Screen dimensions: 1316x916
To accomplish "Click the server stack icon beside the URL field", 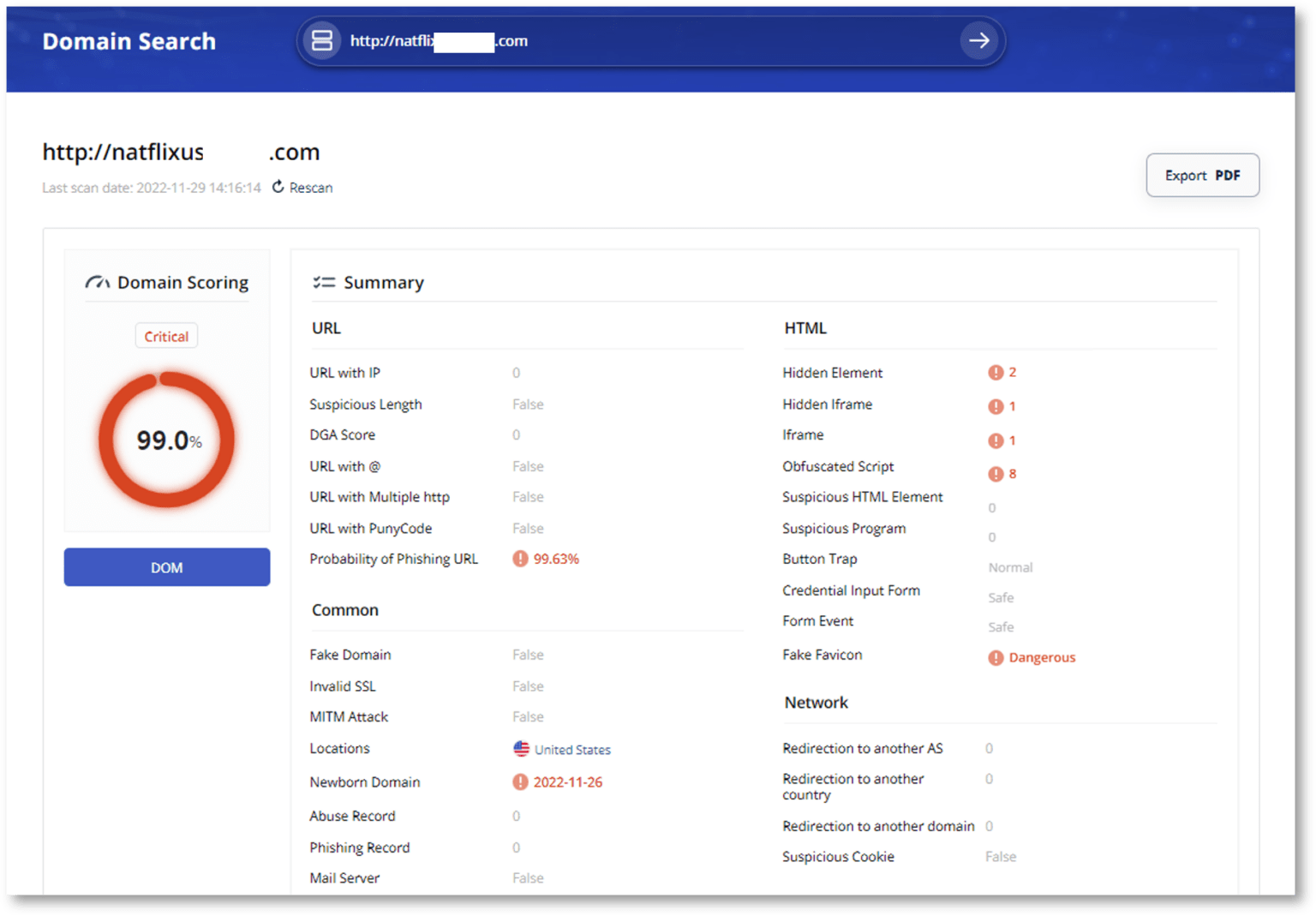I will click(x=322, y=40).
